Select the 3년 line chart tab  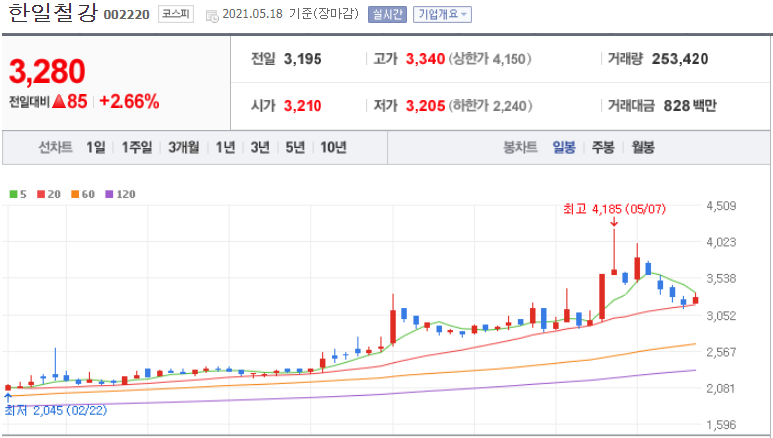(260, 147)
